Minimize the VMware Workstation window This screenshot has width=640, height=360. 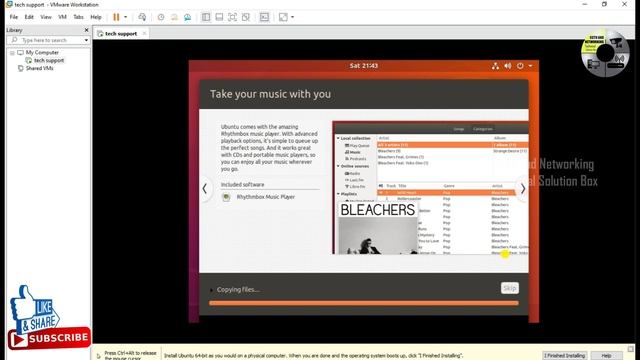(x=585, y=4)
